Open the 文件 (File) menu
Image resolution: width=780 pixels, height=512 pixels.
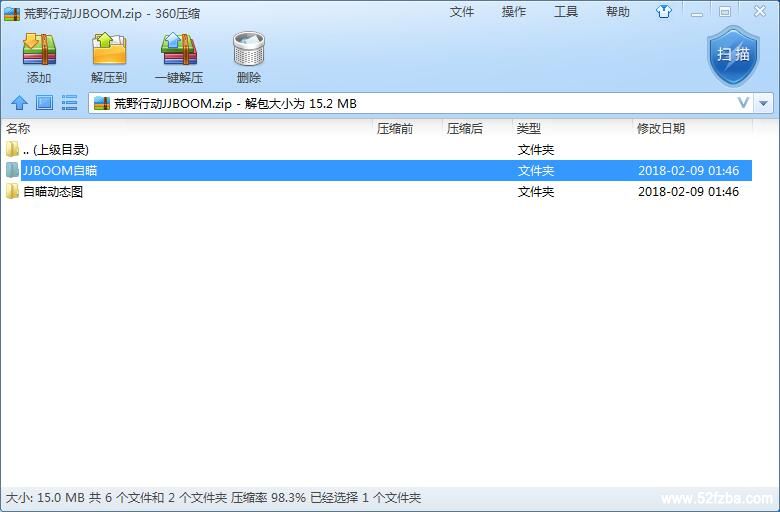click(462, 12)
